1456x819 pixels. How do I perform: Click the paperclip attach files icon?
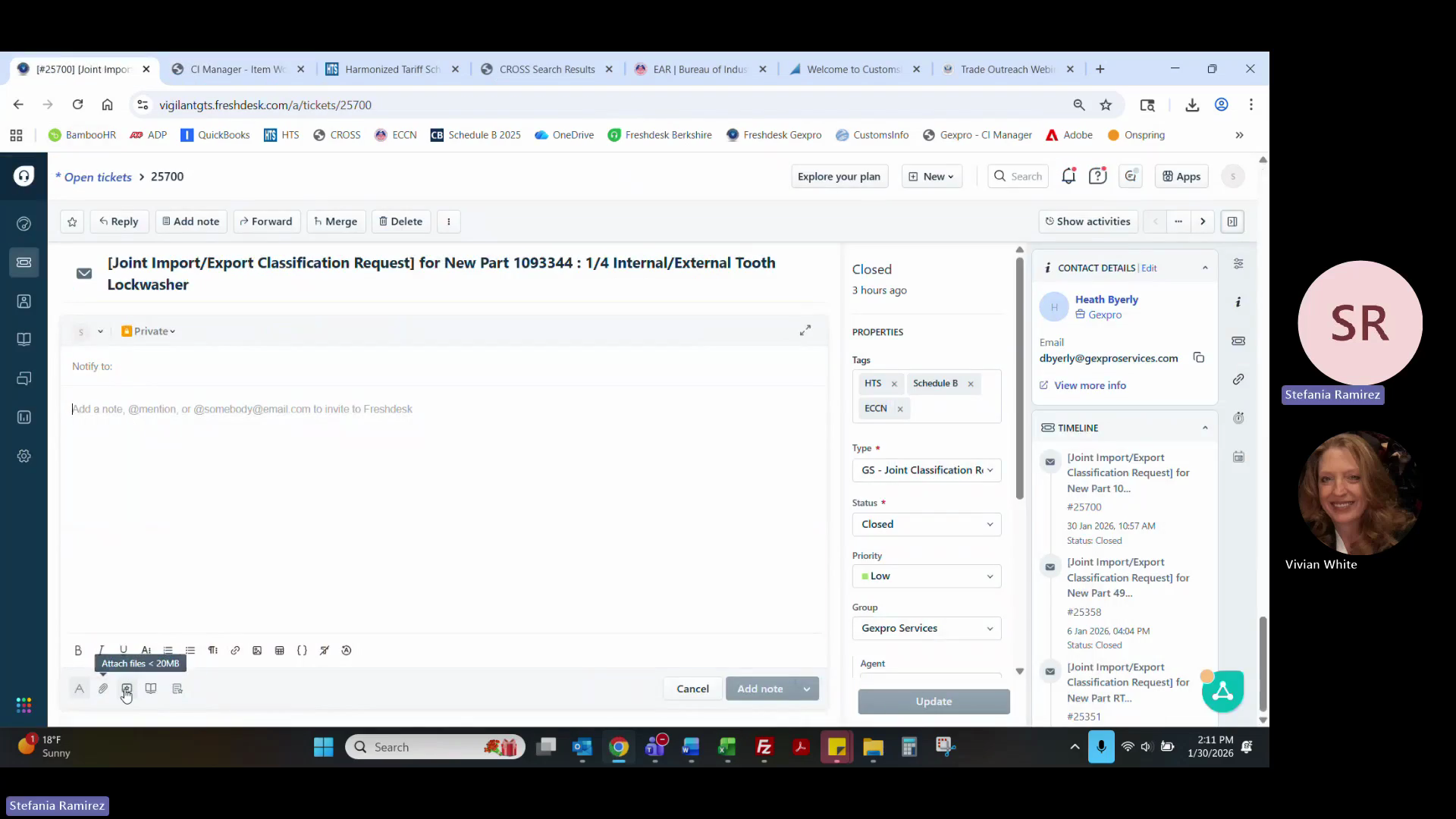[x=103, y=689]
